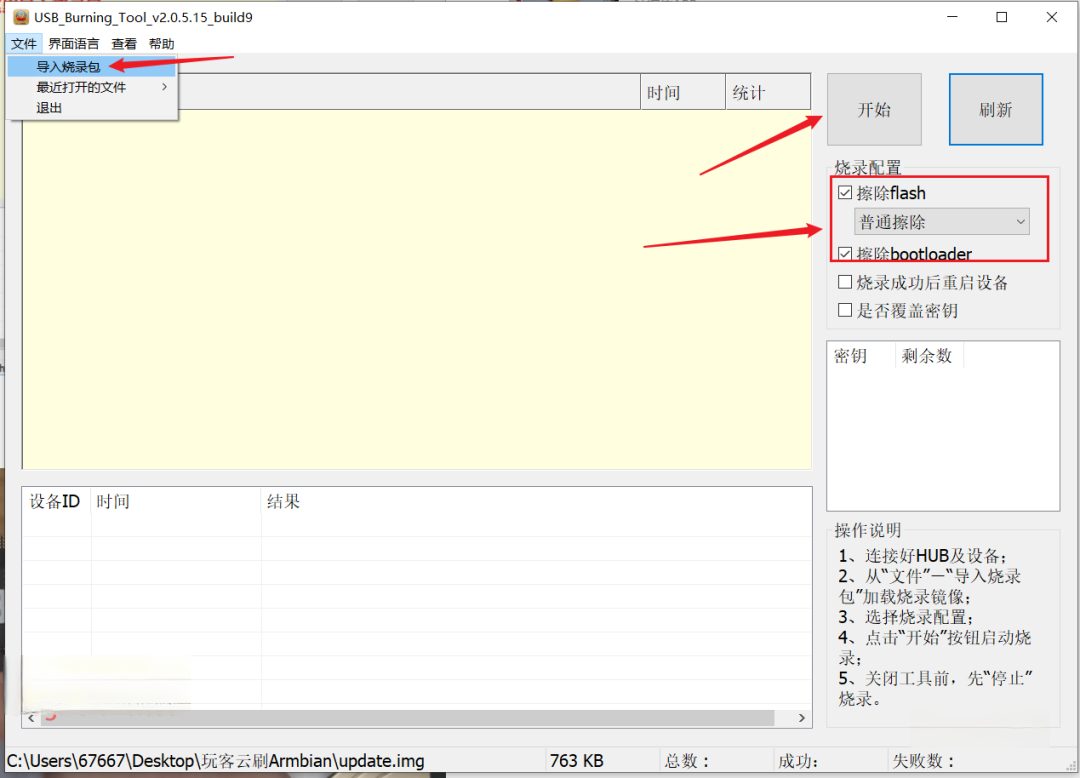Maximize the USB Burning Tool window
Image resolution: width=1080 pixels, height=778 pixels.
[x=1001, y=17]
